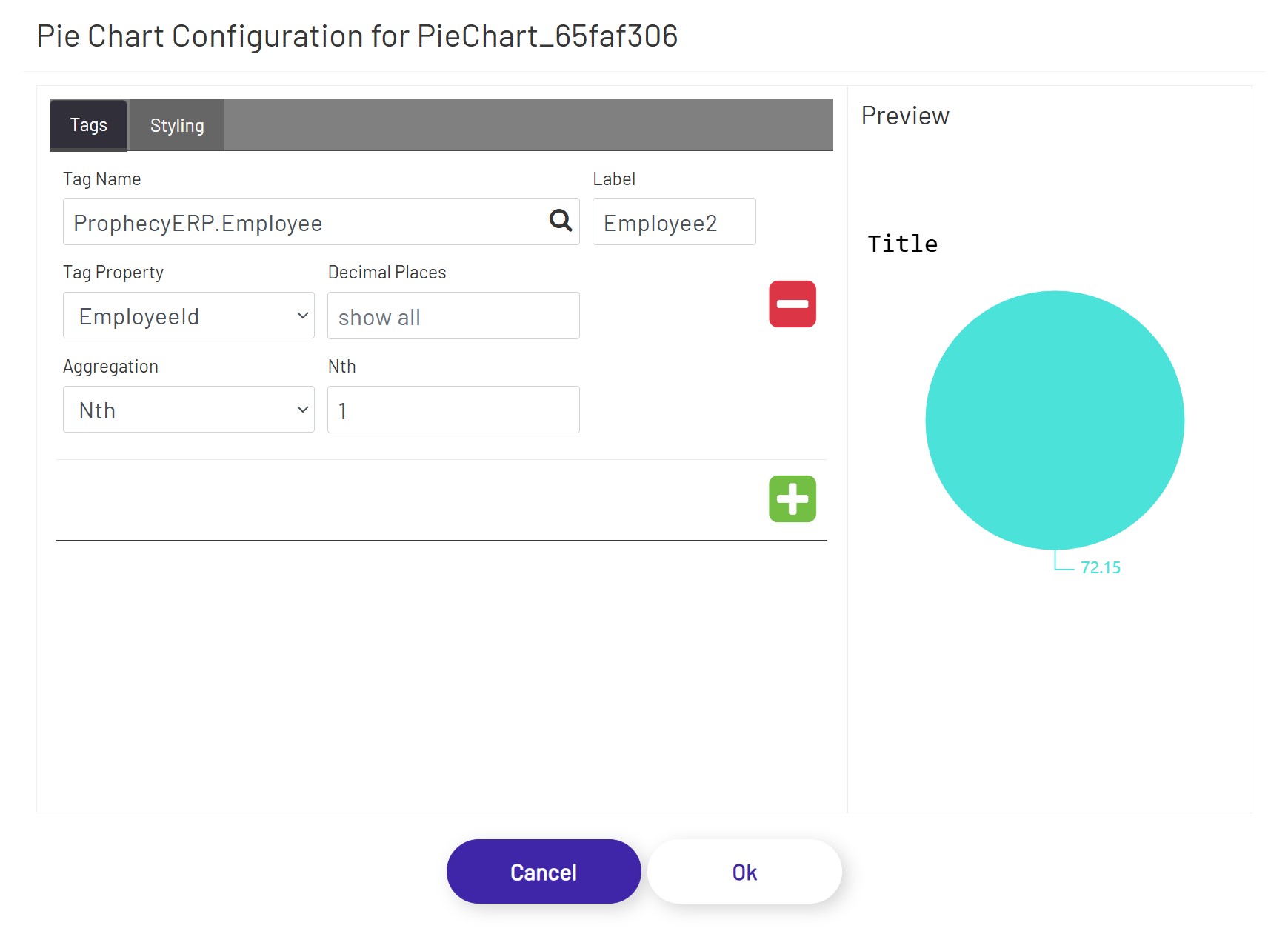Image resolution: width=1288 pixels, height=934 pixels.
Task: Open the tag browser with the magnifier icon
Action: [561, 221]
